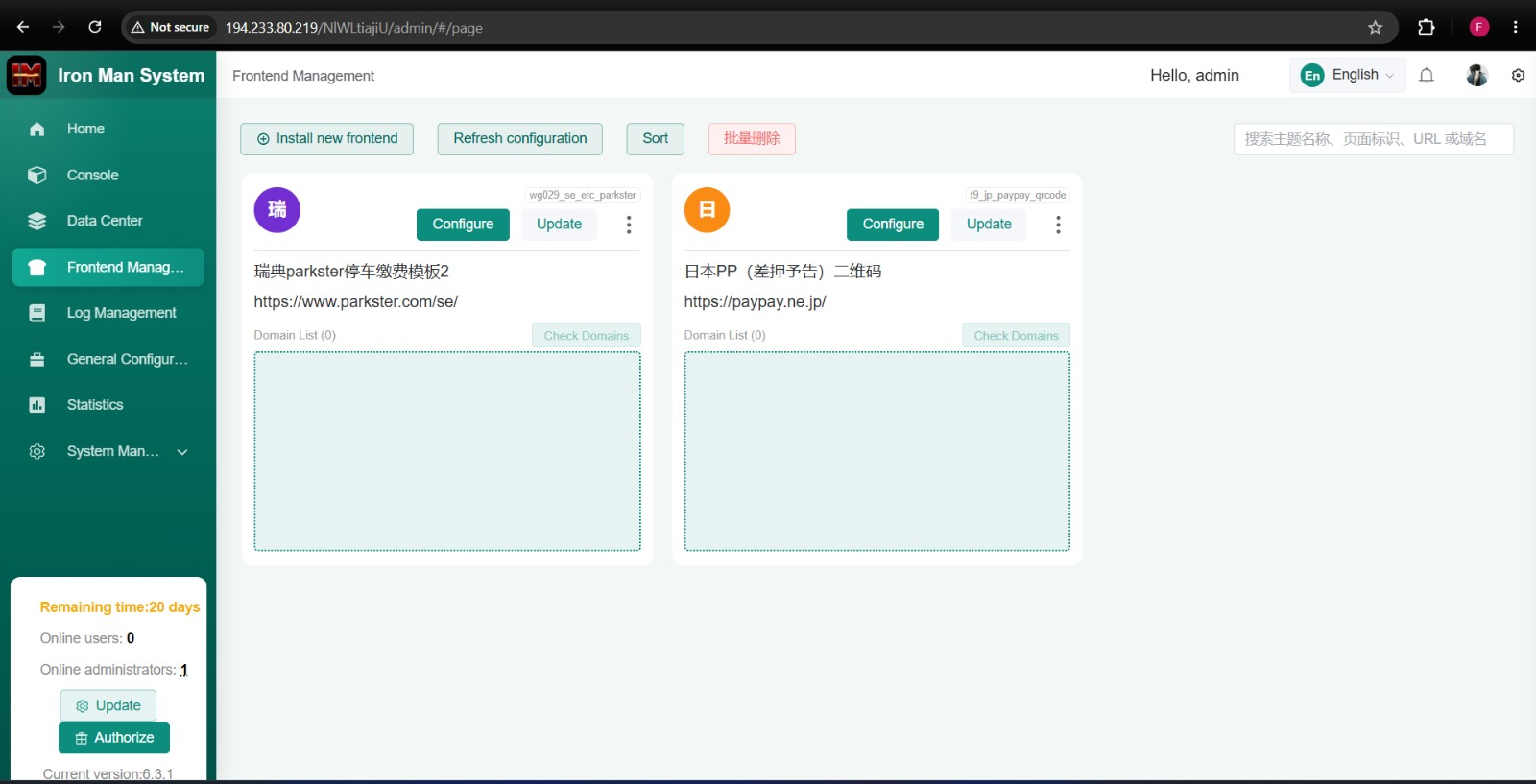The image size is (1536, 784).
Task: Click Update button in license panel
Action: [x=108, y=705]
